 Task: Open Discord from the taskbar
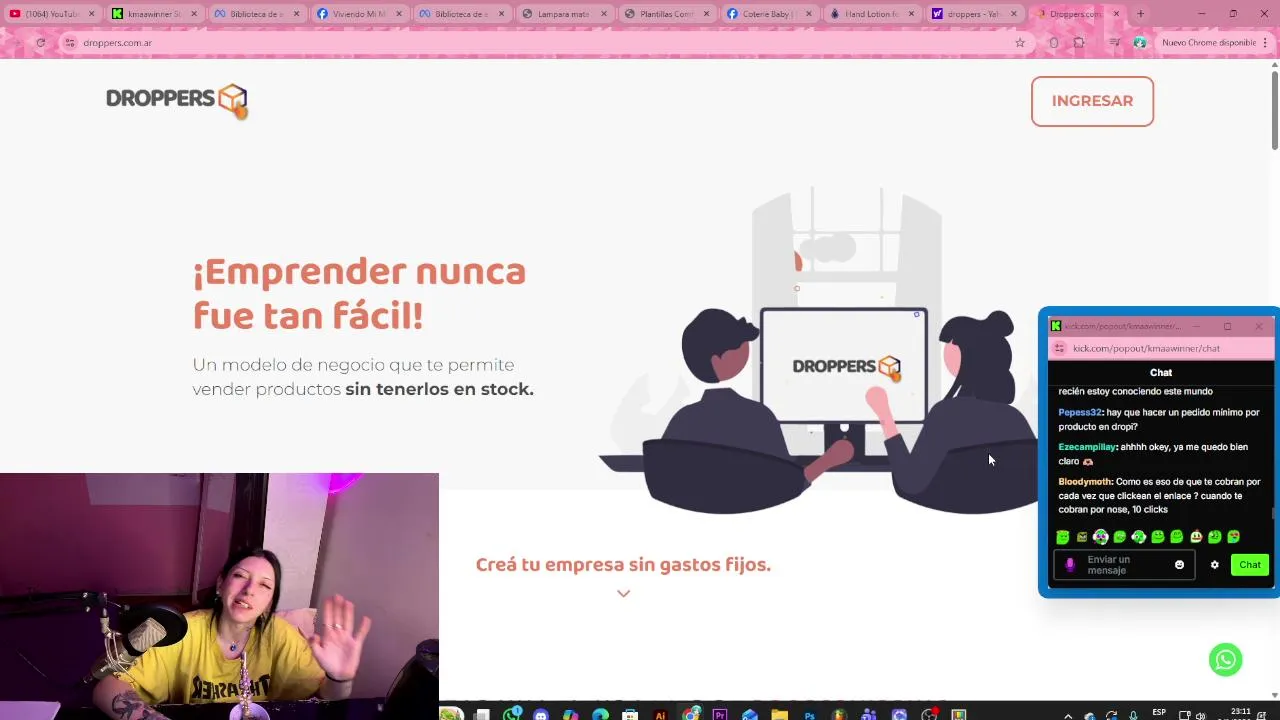click(541, 714)
